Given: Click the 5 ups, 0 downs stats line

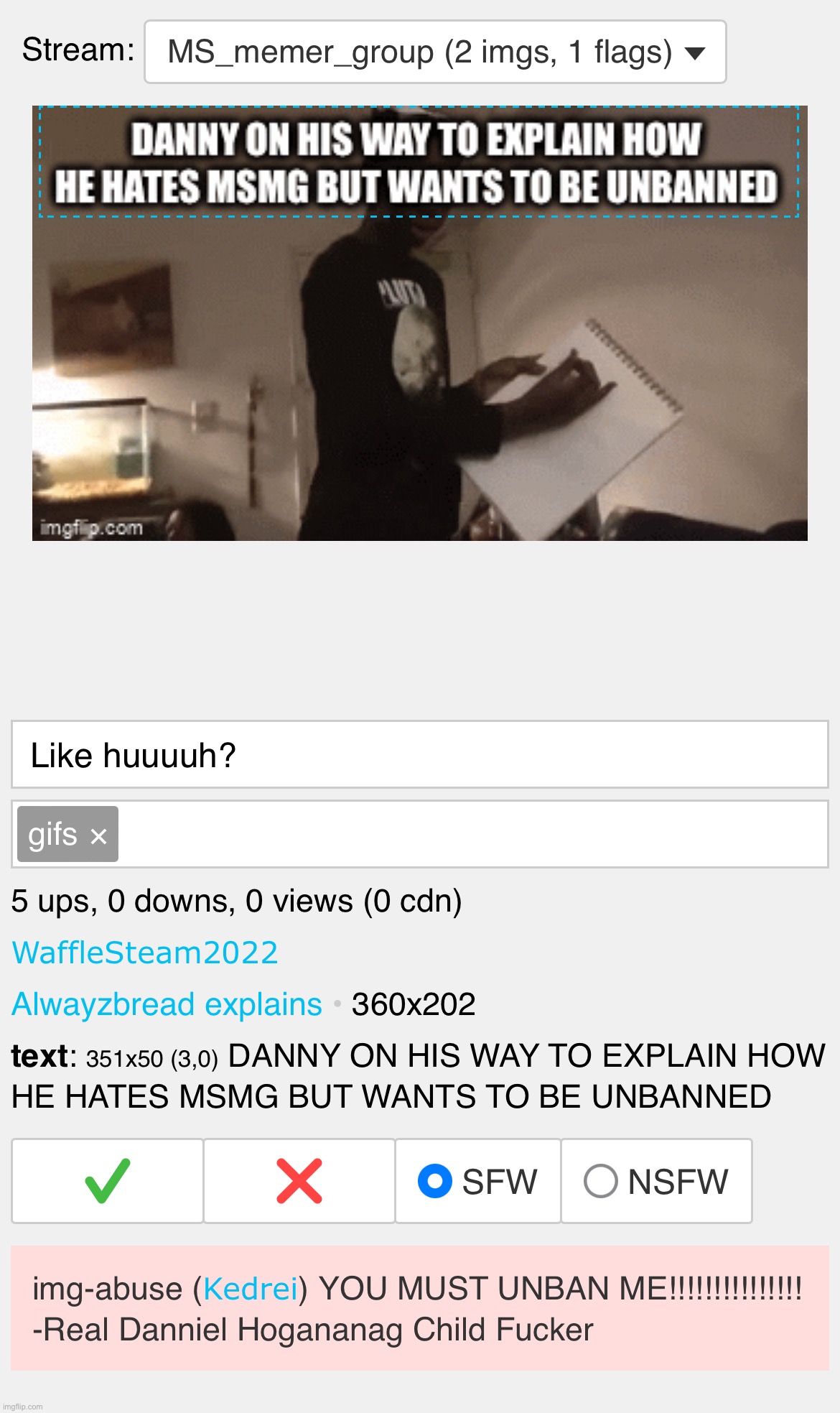Looking at the screenshot, I should pyautogui.click(x=237, y=901).
